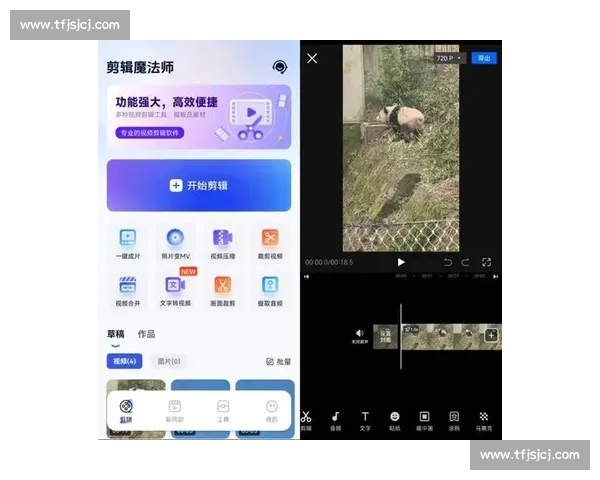Open the 视频合并 video merge tool

[x=128, y=291]
